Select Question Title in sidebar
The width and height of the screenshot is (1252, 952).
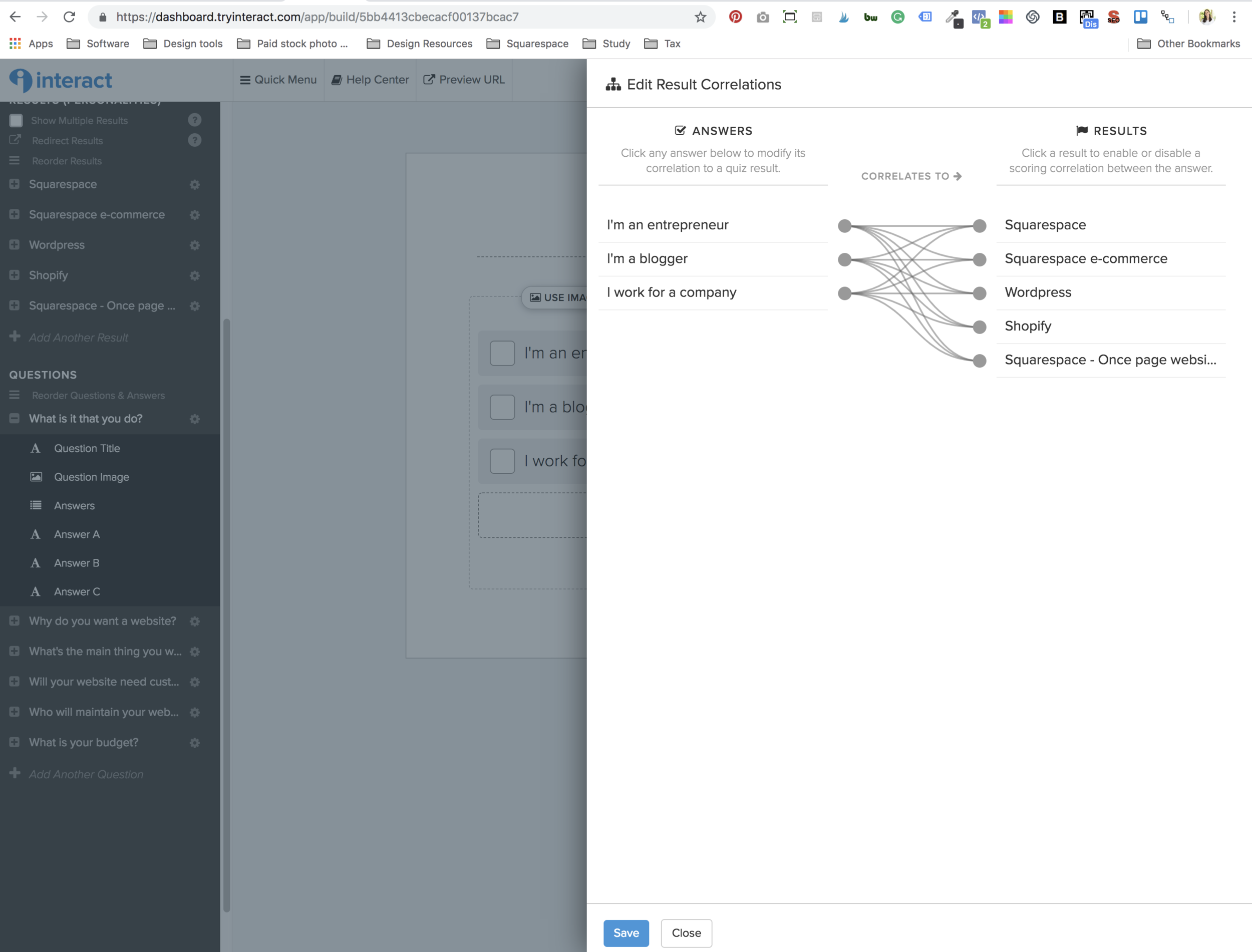click(87, 448)
